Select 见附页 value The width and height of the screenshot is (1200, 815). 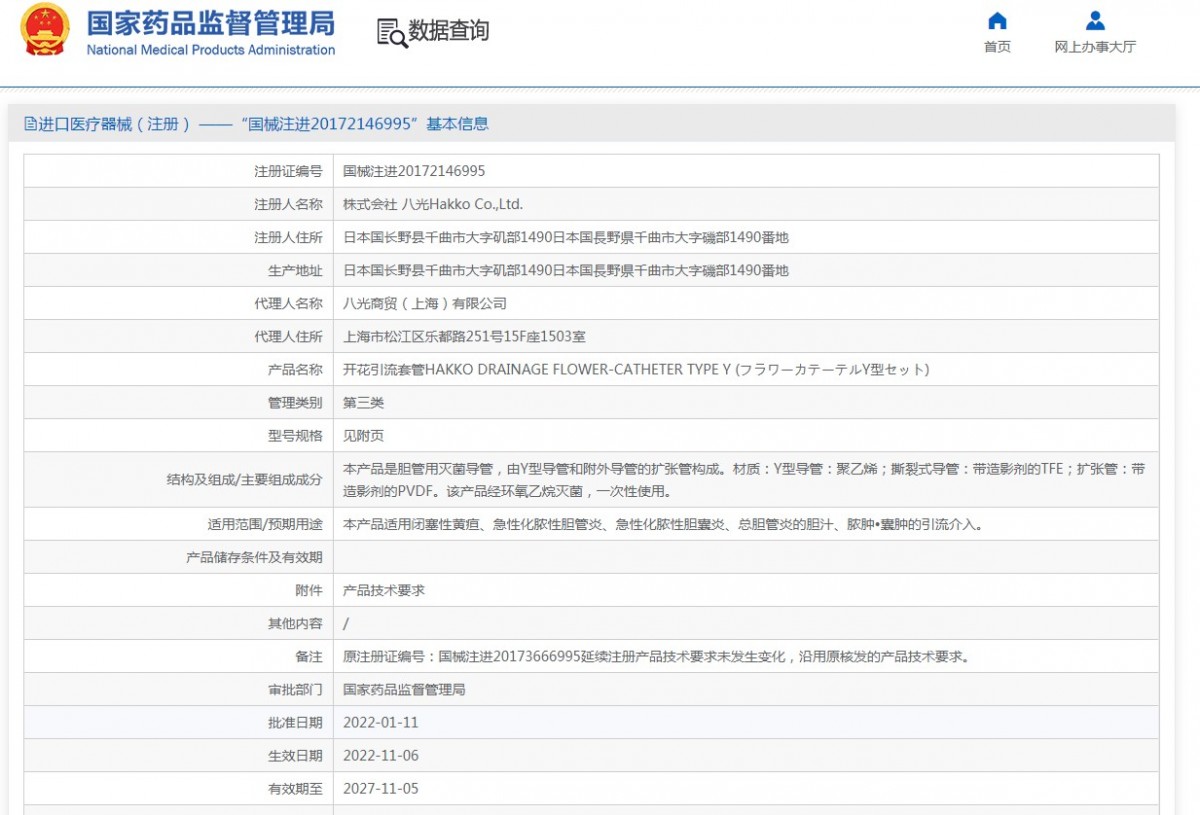point(363,435)
